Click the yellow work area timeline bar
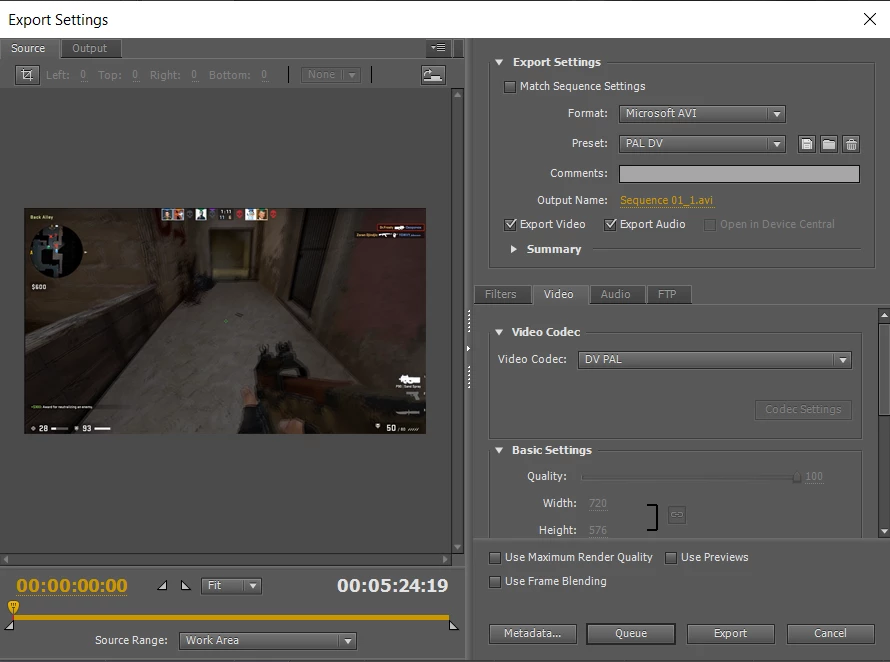890x662 pixels. 232,617
